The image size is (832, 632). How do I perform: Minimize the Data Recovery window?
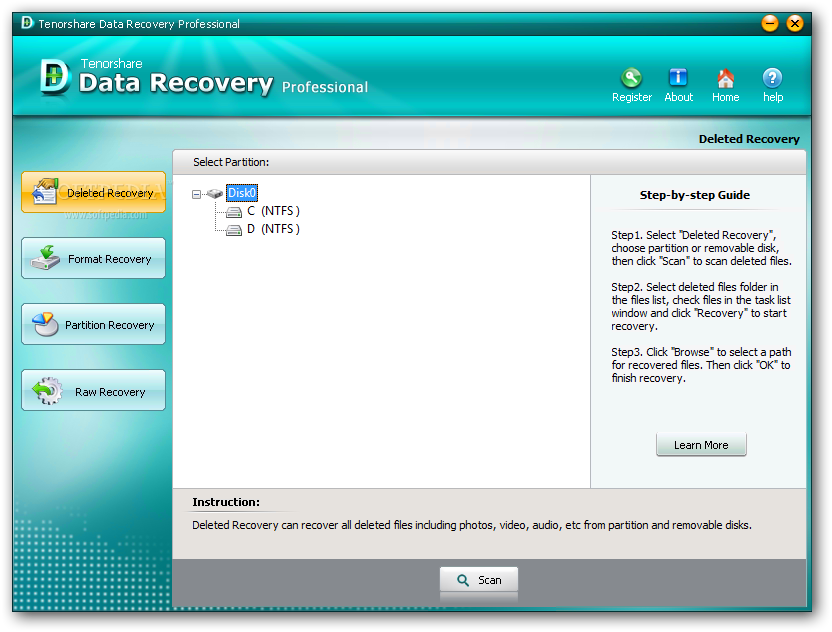[769, 23]
